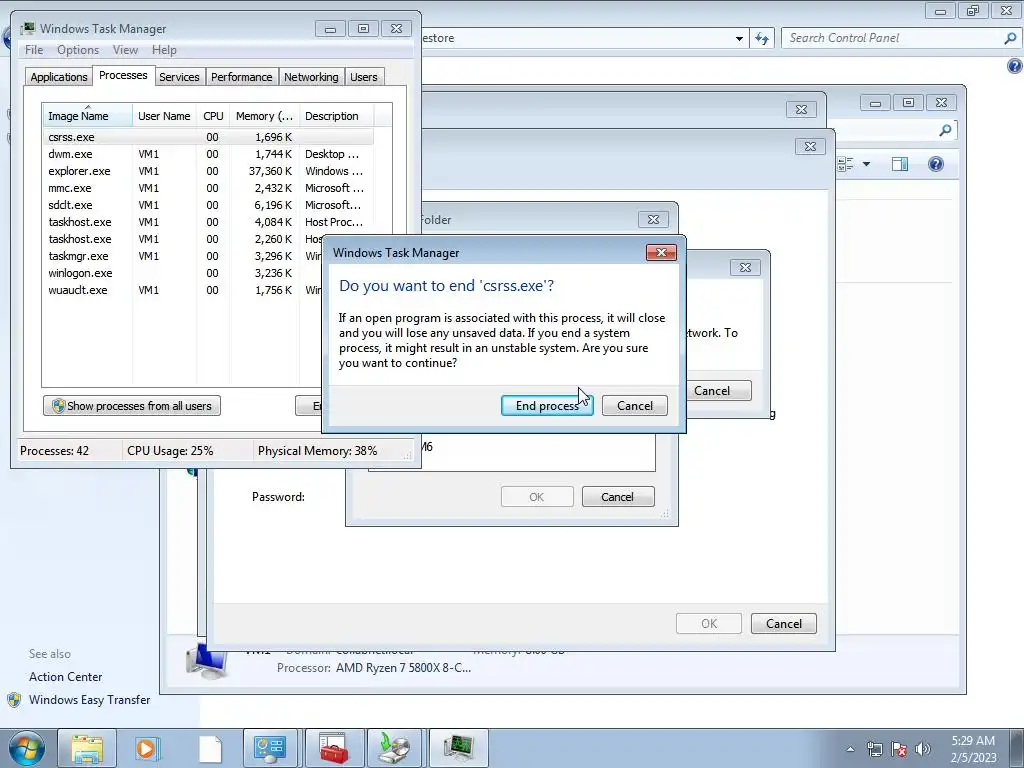Sort processes by CPU column
The width and height of the screenshot is (1024, 768).
point(213,116)
